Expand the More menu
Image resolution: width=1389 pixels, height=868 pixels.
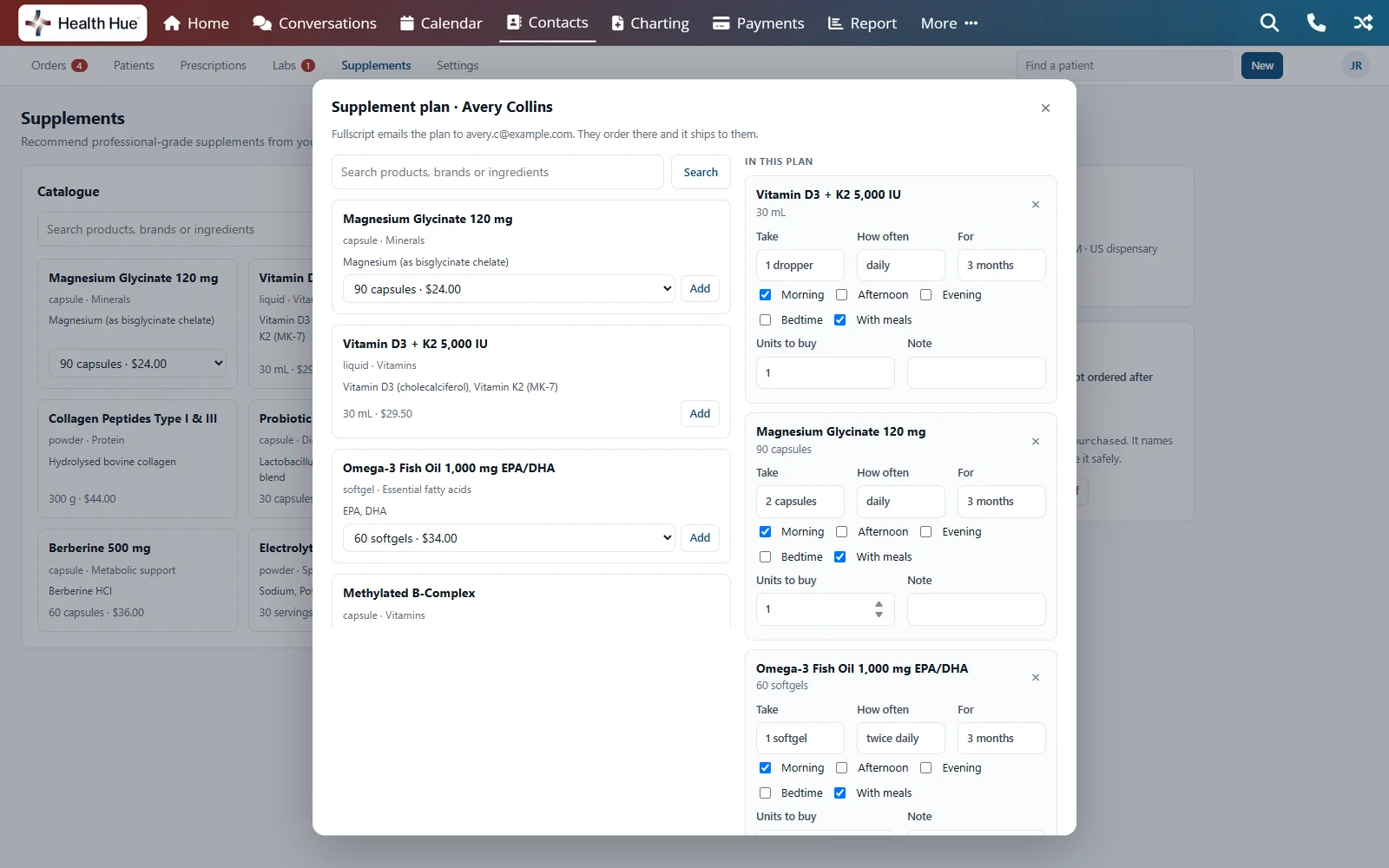pyautogui.click(x=949, y=23)
